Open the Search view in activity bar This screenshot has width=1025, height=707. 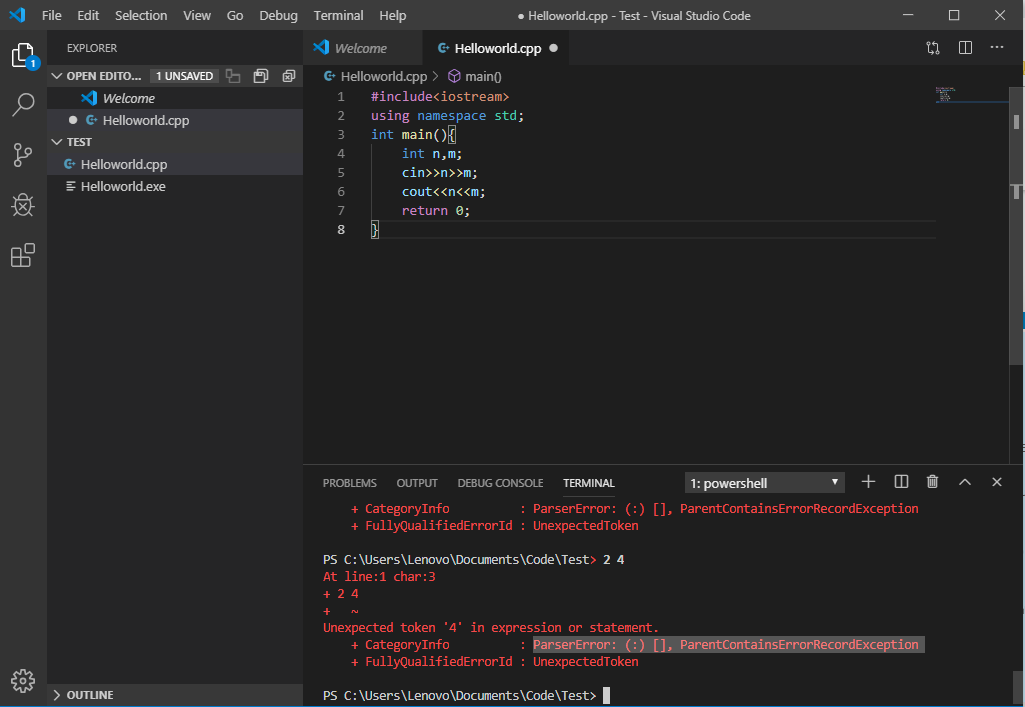tap(23, 104)
